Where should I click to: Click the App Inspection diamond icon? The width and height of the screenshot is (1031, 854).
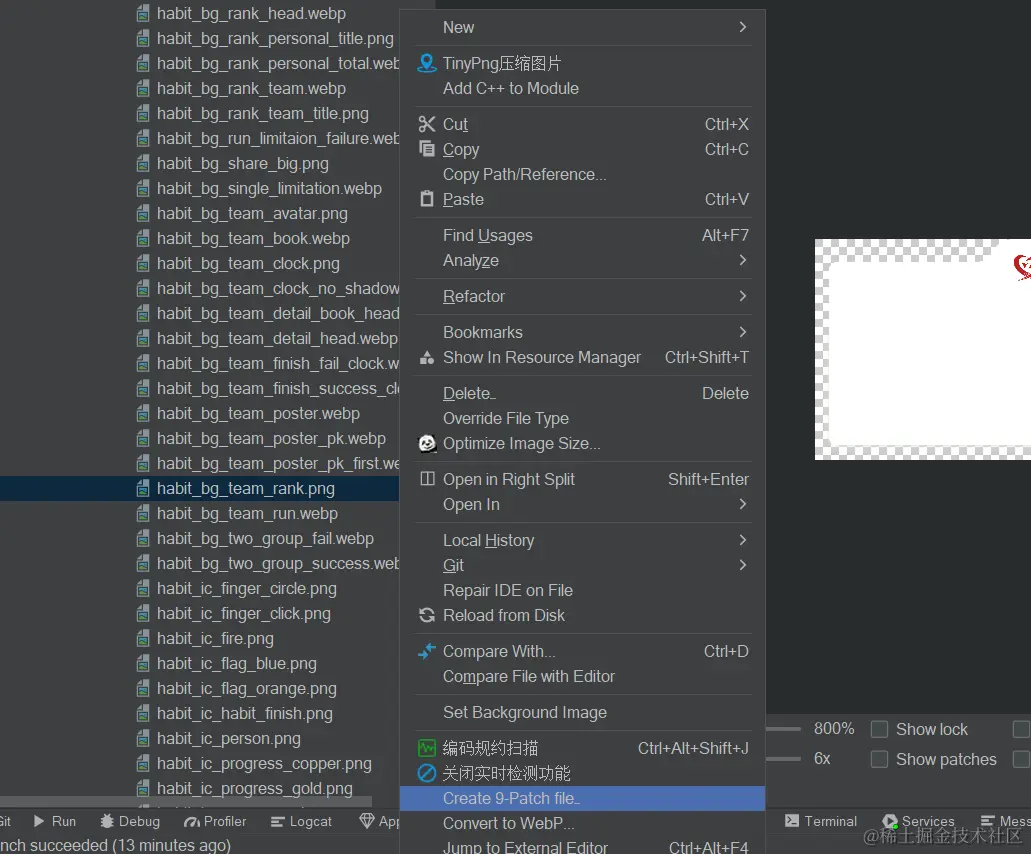(367, 820)
